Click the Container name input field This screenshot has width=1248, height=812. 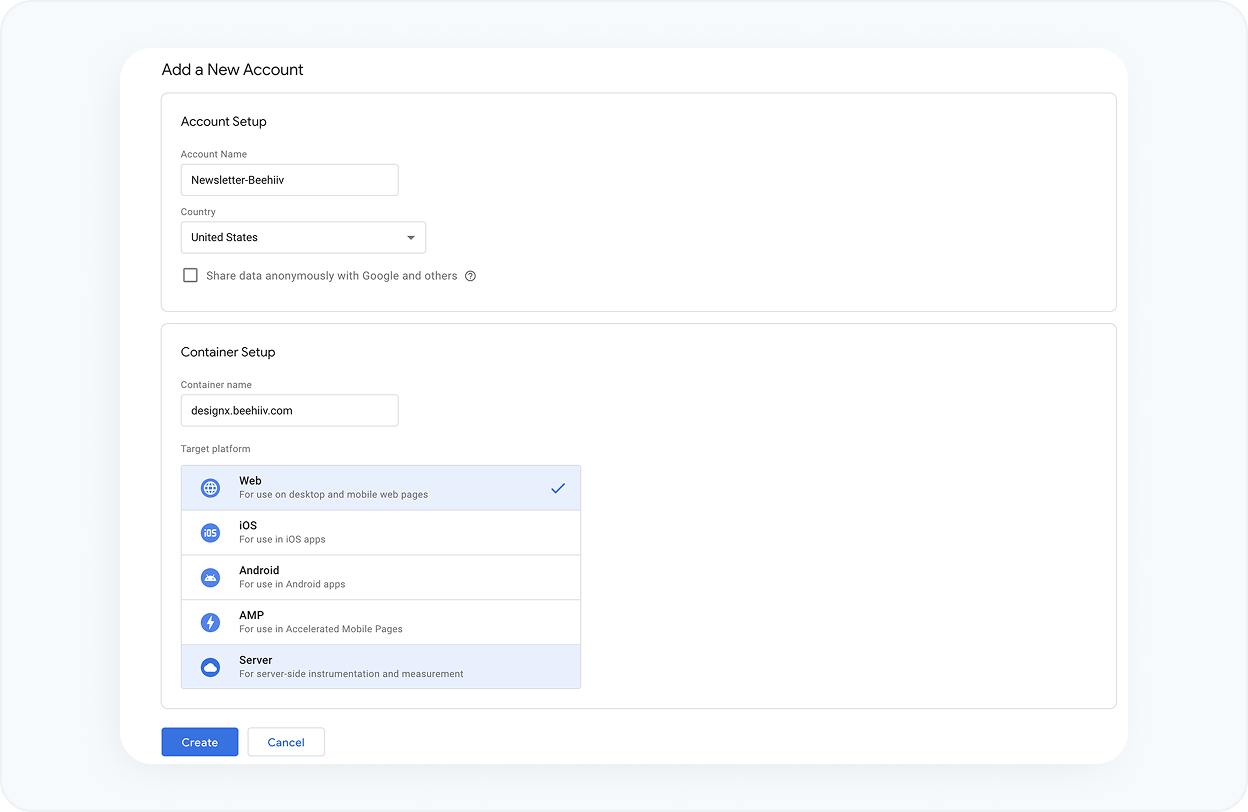coord(289,410)
